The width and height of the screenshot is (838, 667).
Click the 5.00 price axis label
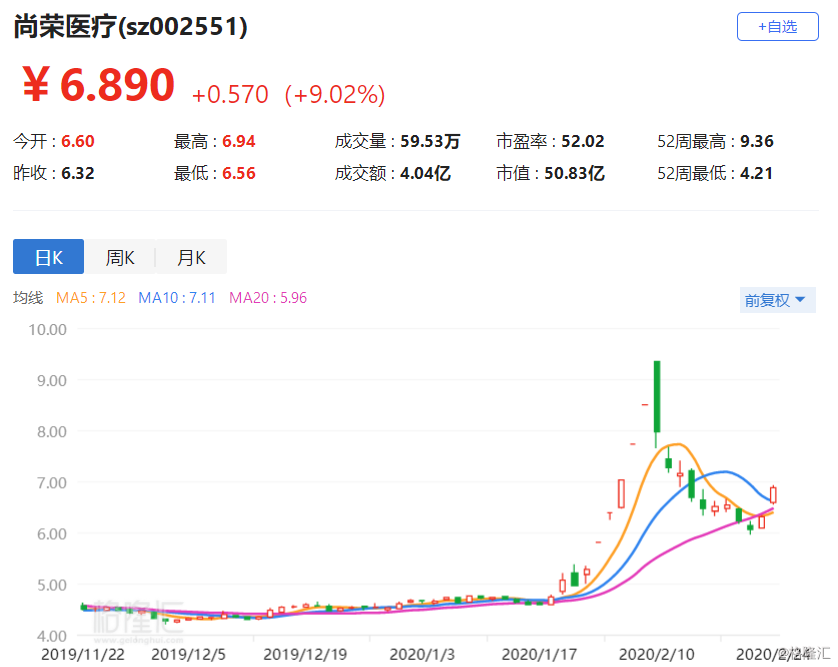point(52,585)
